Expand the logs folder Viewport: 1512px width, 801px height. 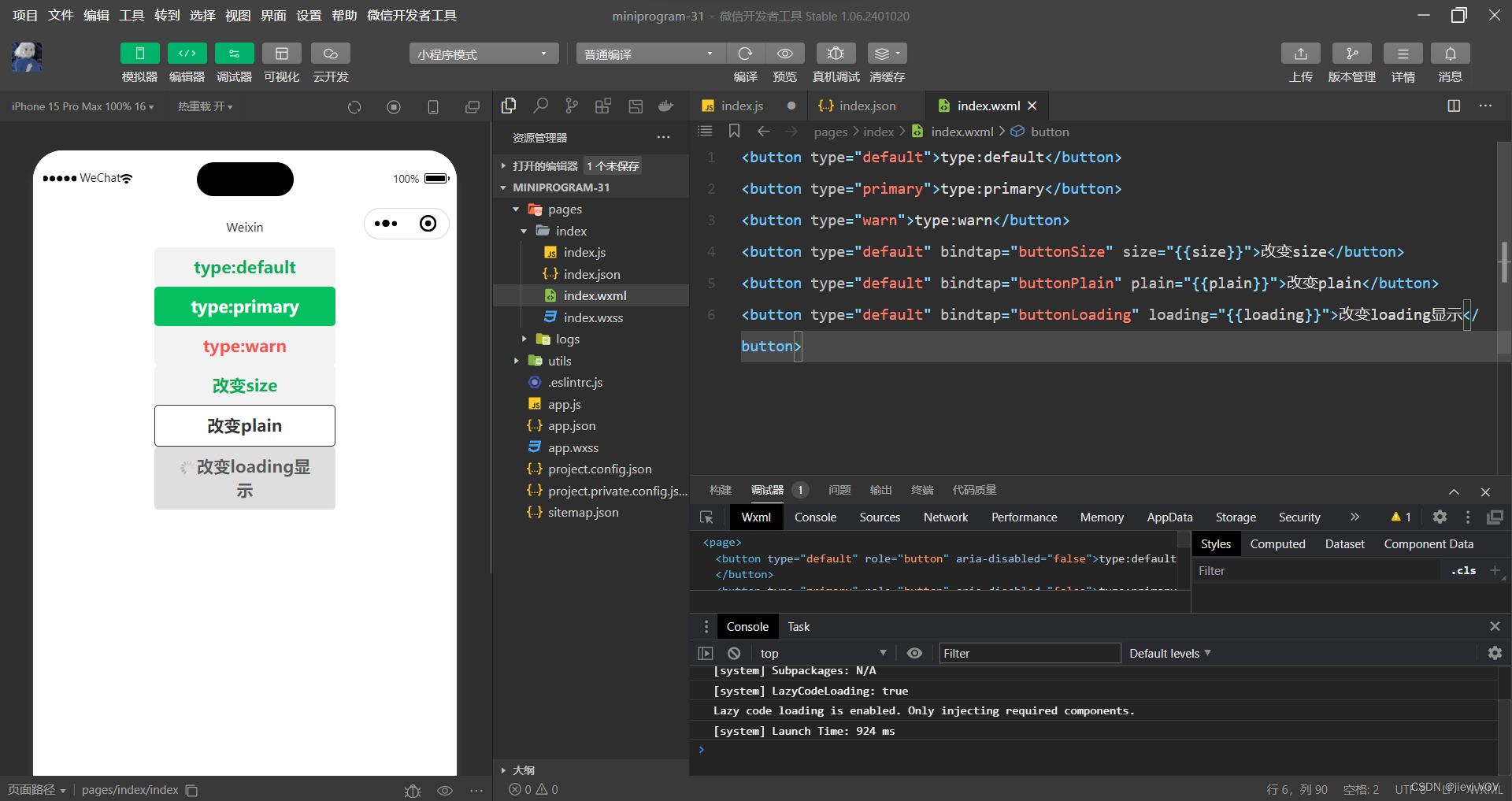[567, 339]
